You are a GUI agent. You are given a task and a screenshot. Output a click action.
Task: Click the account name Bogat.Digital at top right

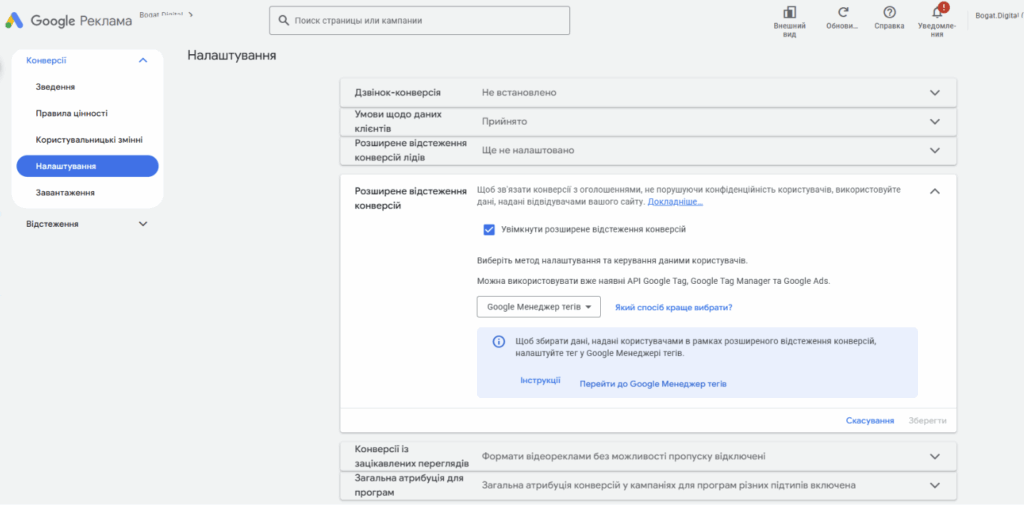coord(999,16)
